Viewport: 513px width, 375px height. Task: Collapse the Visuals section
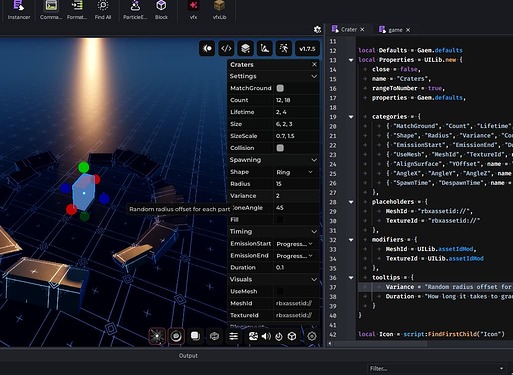[314, 279]
